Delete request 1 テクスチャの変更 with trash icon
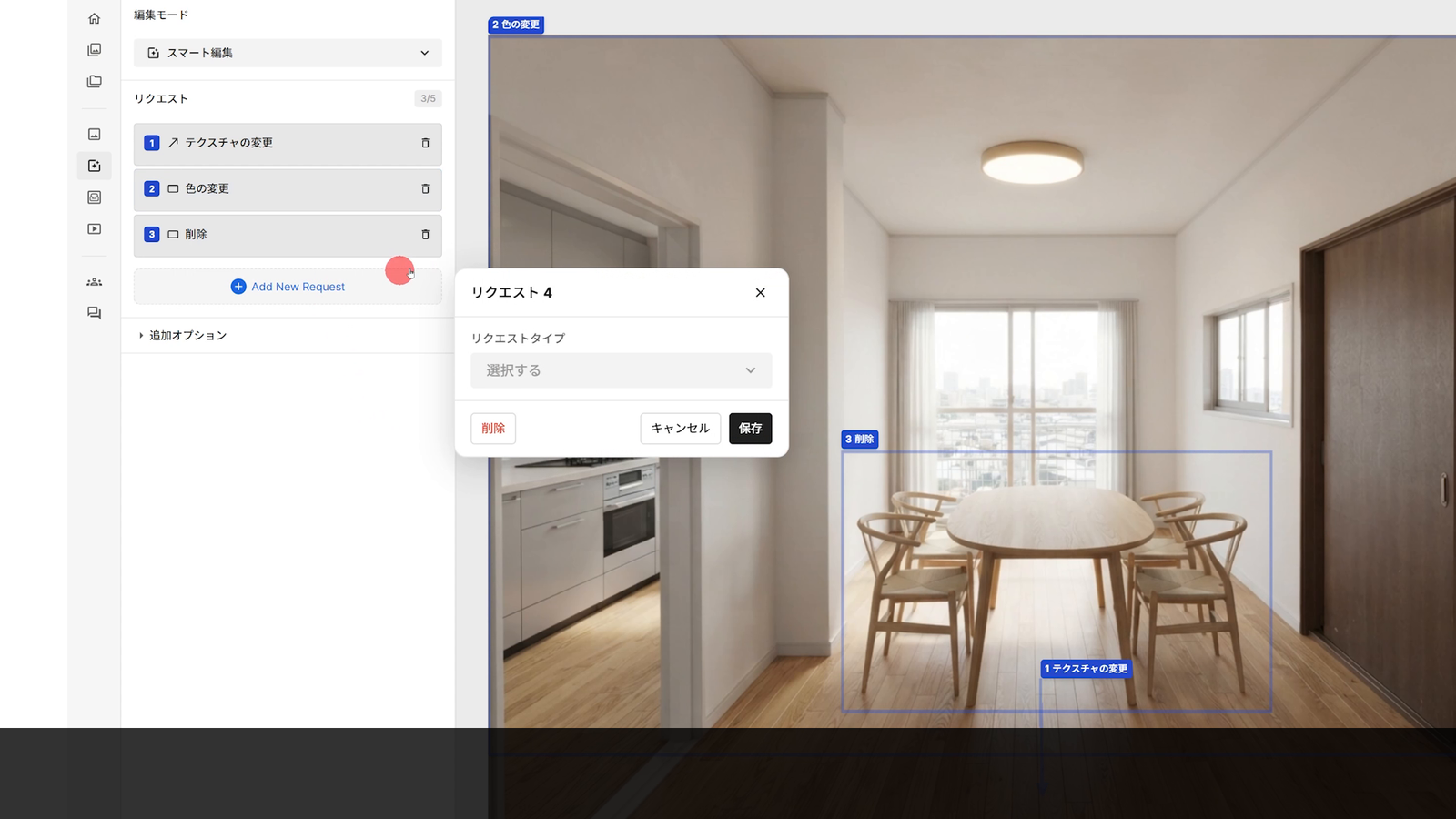 [425, 143]
